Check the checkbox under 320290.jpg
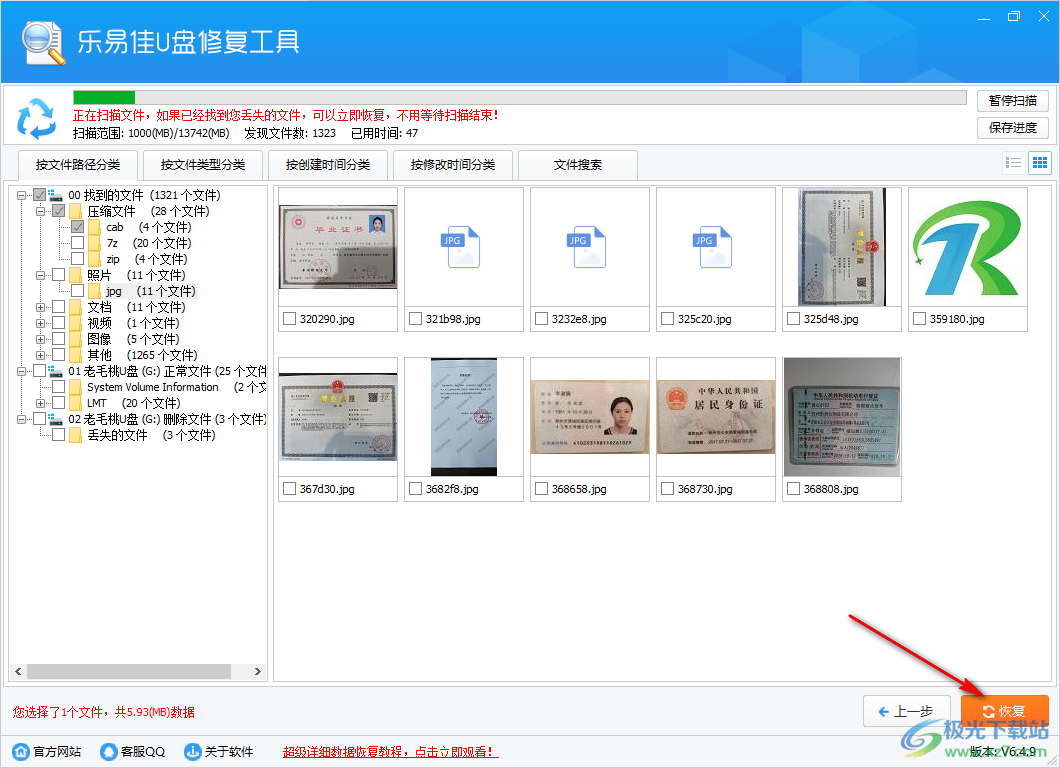1060x768 pixels. 289,318
